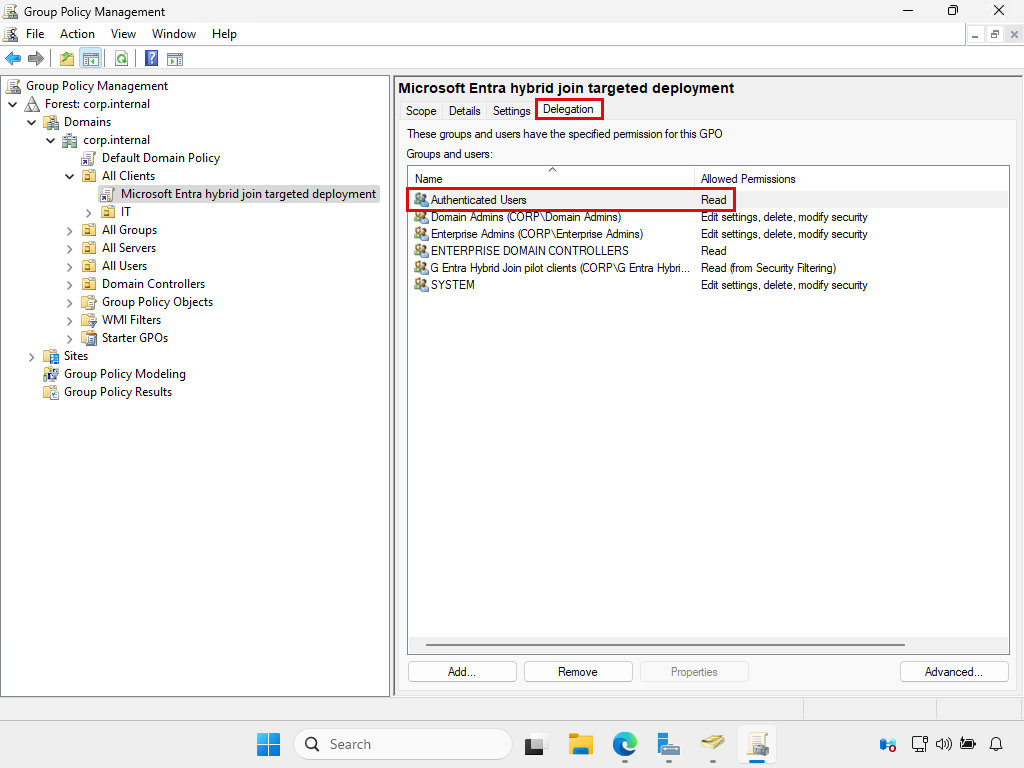
Task: Click the All Clients OU folder icon
Action: 89,176
